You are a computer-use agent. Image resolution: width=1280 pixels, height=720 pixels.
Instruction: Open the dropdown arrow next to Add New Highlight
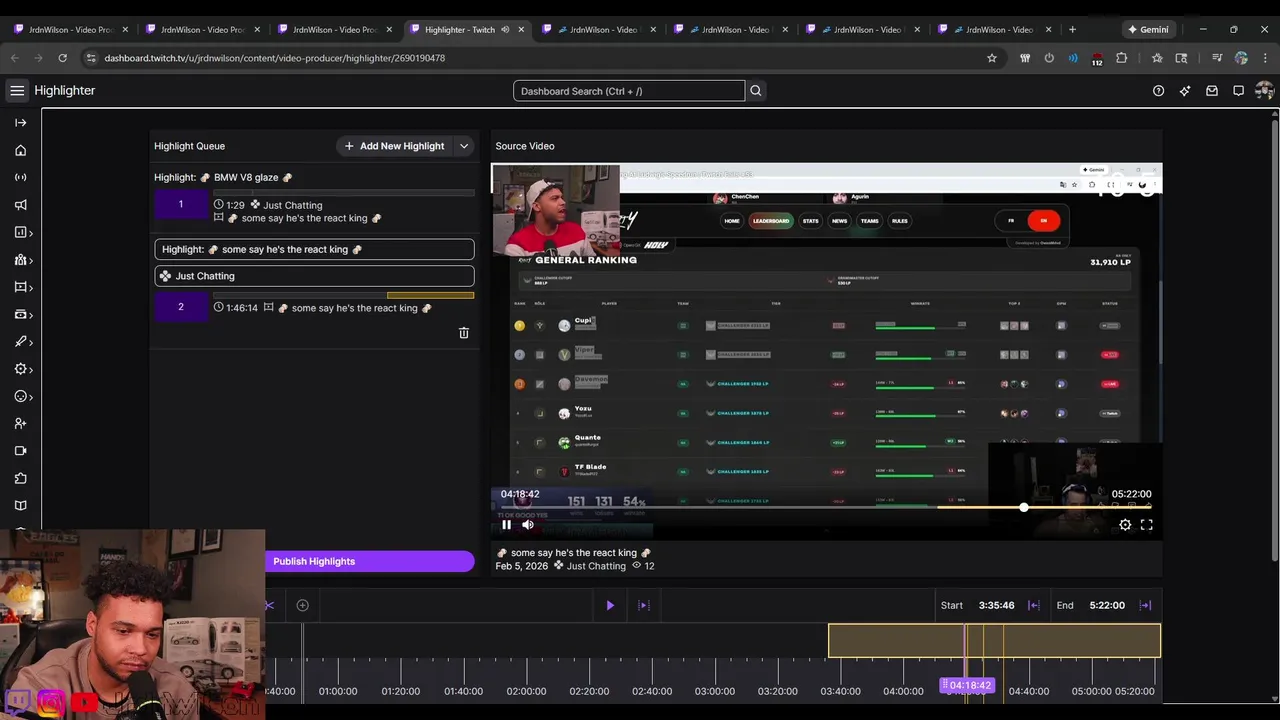(464, 146)
